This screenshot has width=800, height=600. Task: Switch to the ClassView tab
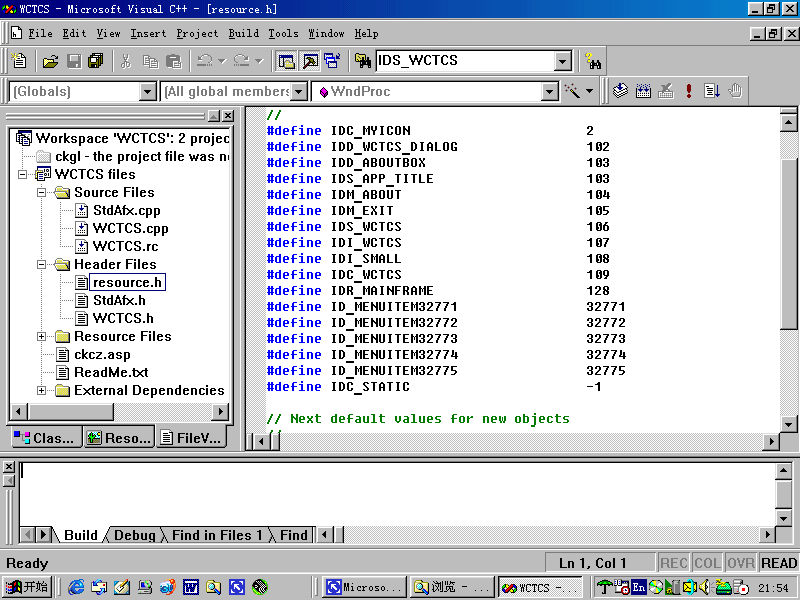point(45,438)
